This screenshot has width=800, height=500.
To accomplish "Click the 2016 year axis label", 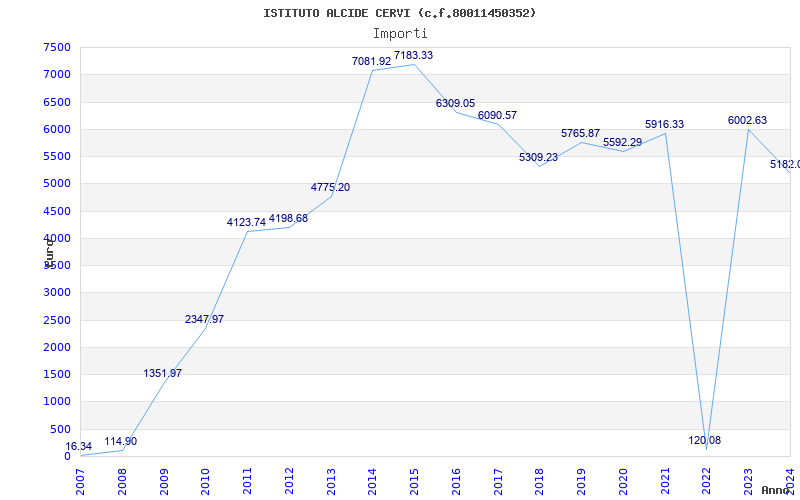I will click(x=456, y=481).
